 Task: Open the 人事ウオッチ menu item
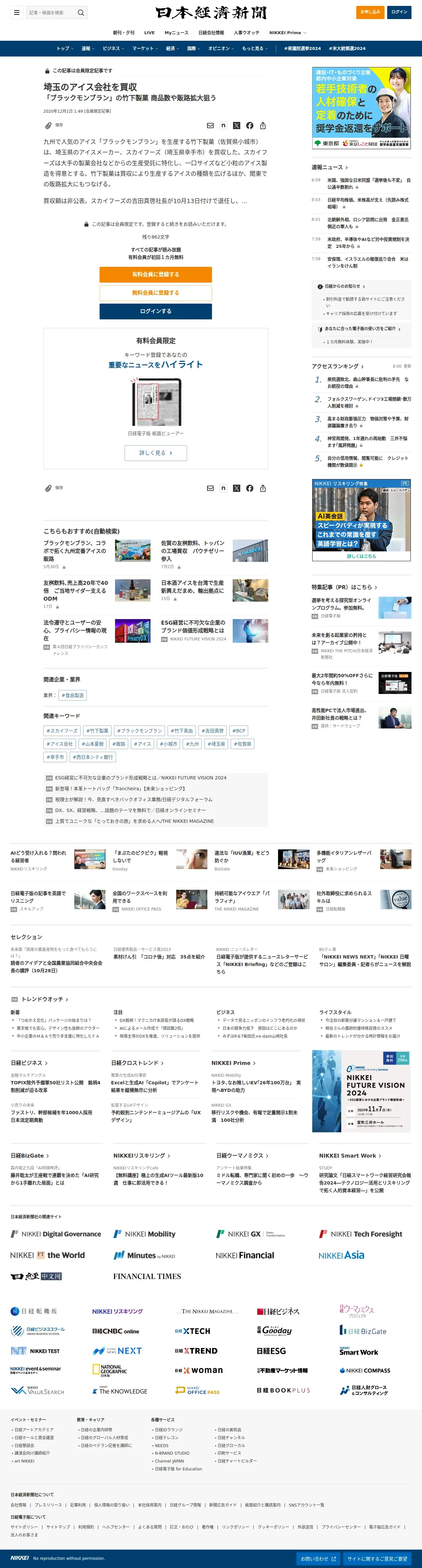click(x=246, y=33)
